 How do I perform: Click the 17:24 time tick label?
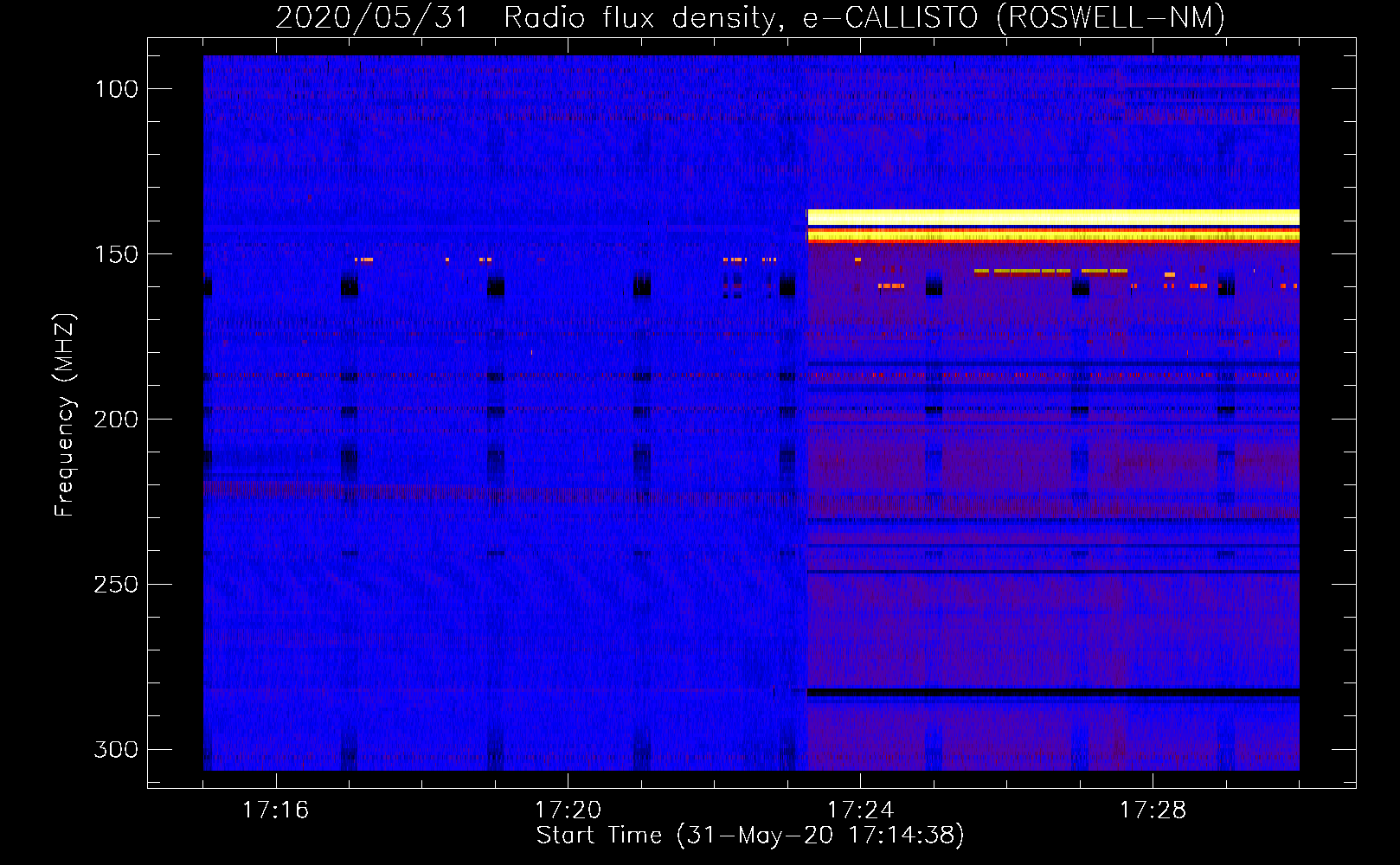(860, 811)
